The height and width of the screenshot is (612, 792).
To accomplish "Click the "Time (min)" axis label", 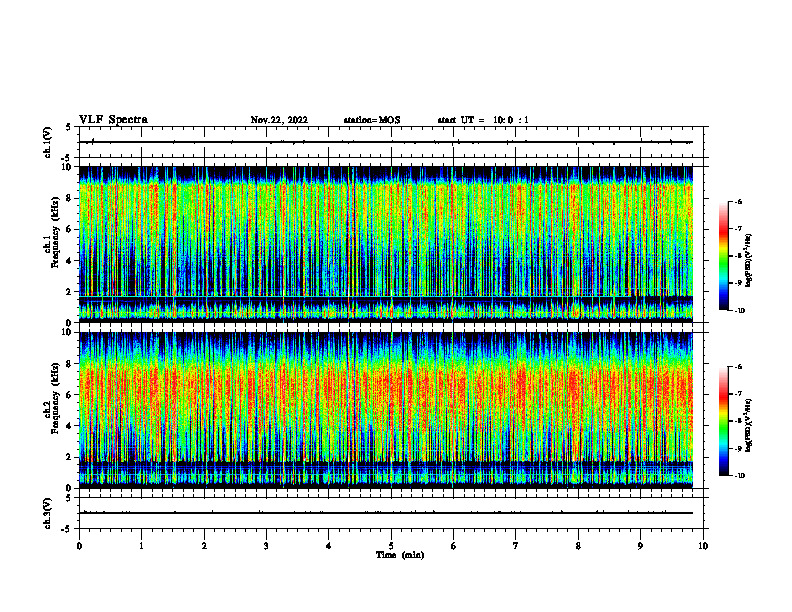I will pyautogui.click(x=400, y=555).
